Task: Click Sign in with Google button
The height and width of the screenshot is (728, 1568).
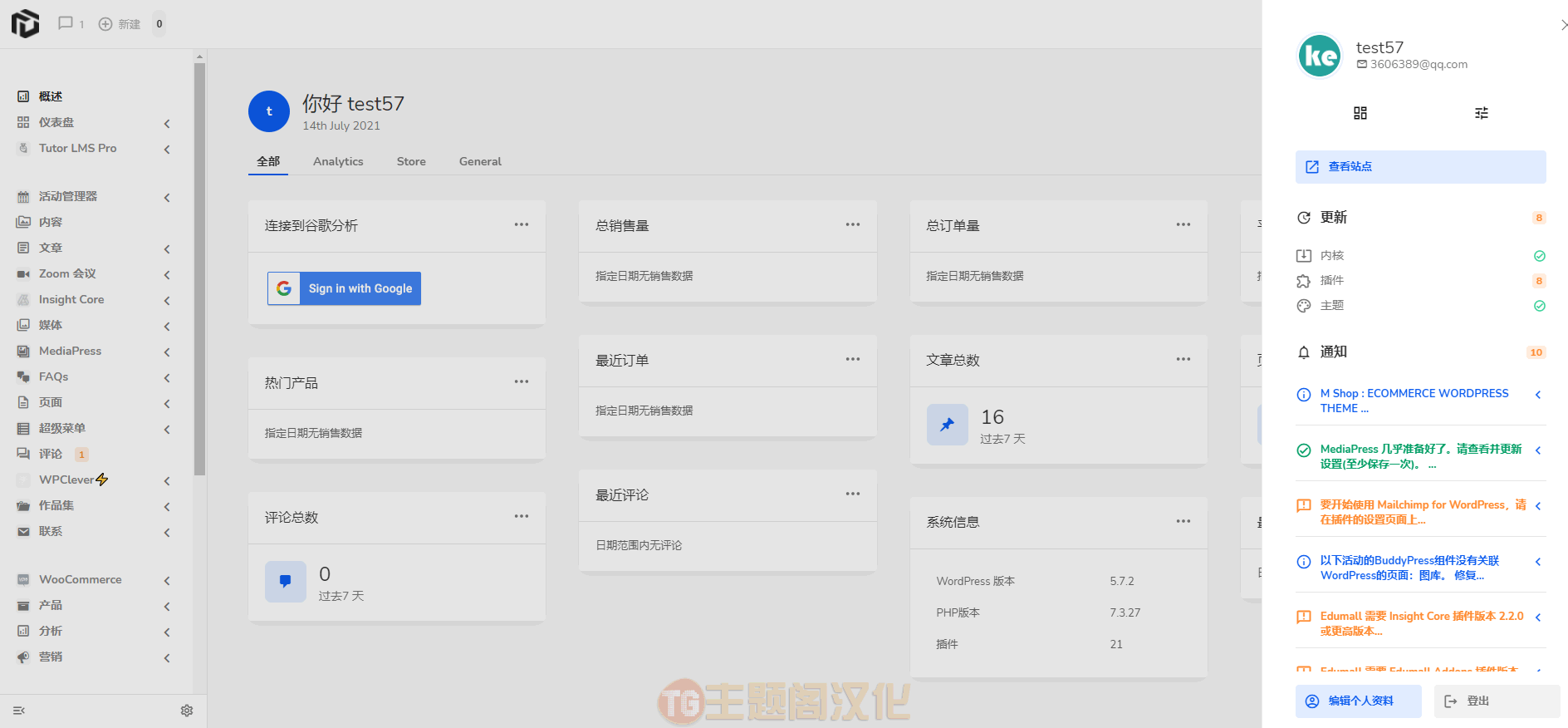Action: pos(344,288)
